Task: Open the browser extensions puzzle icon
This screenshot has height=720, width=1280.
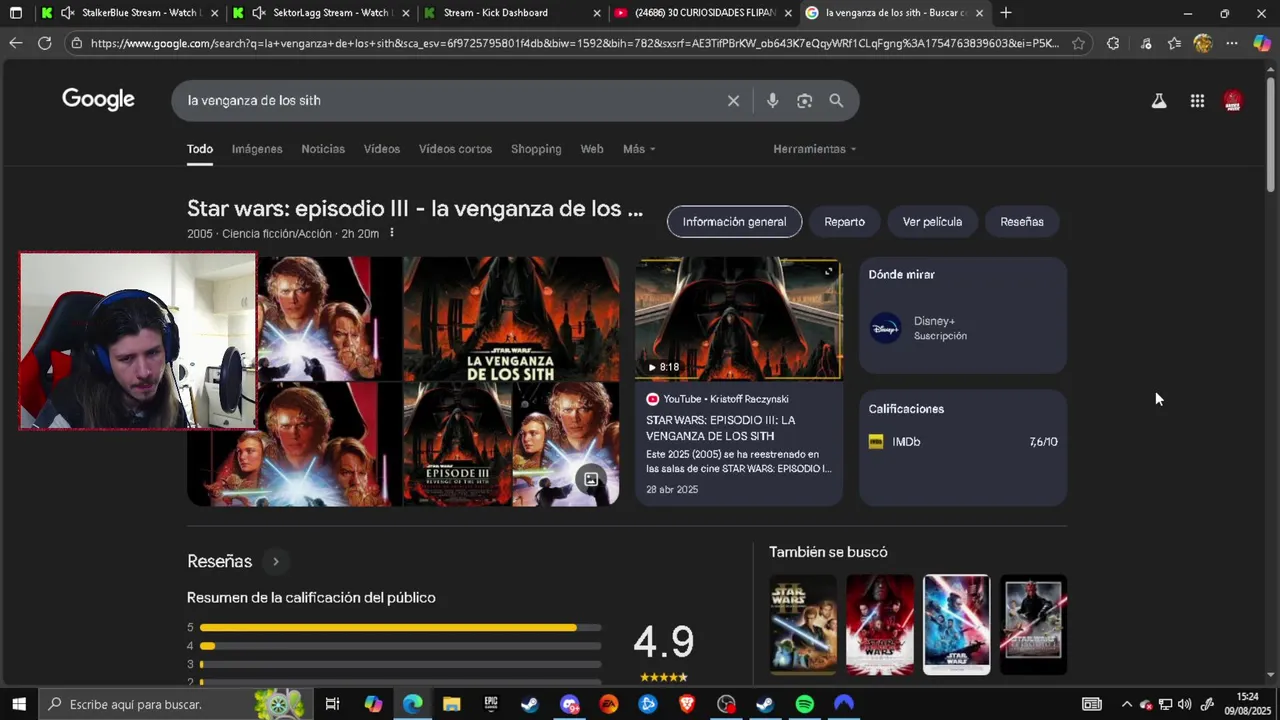Action: pyautogui.click(x=1113, y=43)
